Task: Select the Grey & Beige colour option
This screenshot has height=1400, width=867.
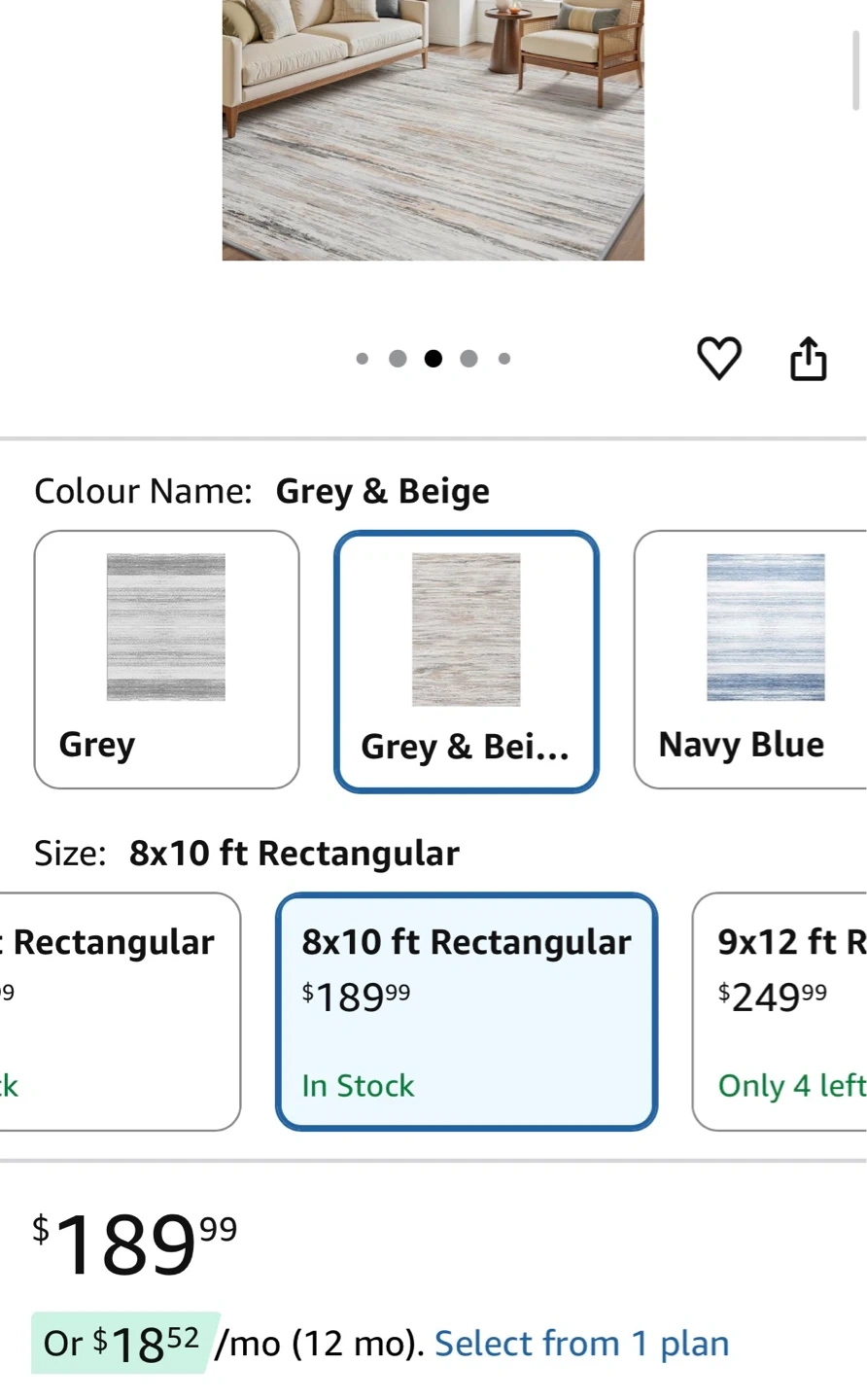Action: (466, 661)
